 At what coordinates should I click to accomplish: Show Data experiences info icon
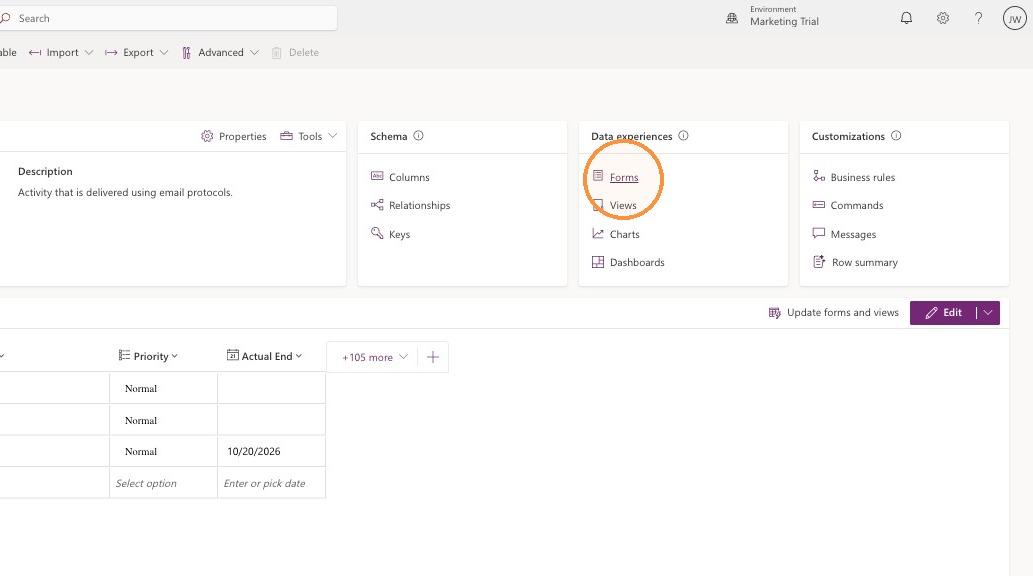[x=683, y=136]
